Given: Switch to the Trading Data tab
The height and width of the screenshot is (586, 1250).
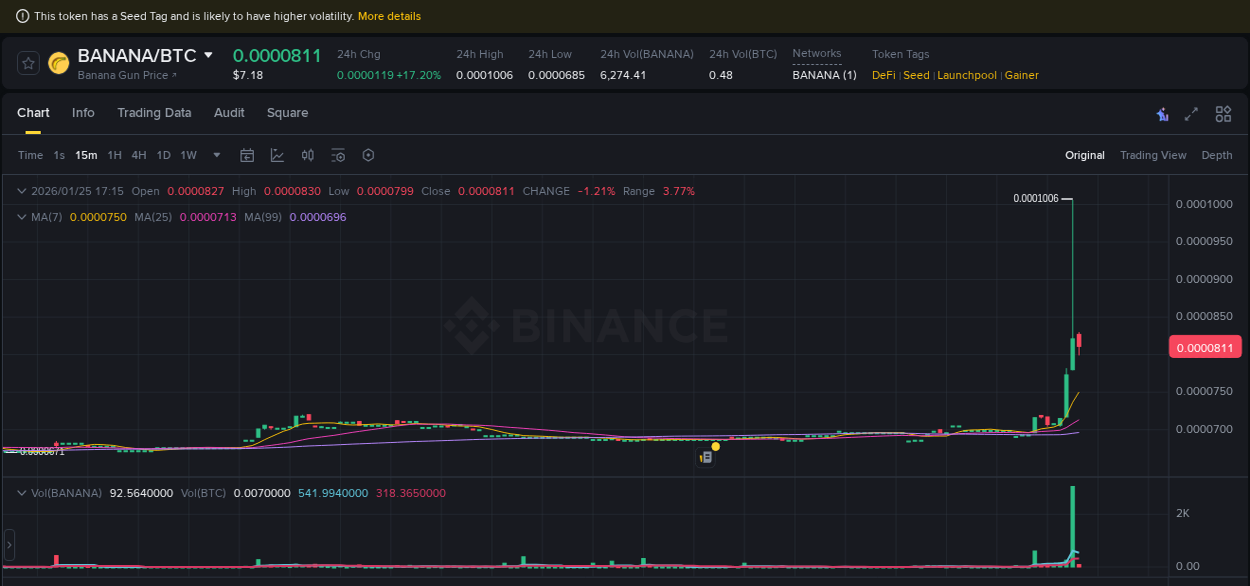Looking at the screenshot, I should 154,113.
